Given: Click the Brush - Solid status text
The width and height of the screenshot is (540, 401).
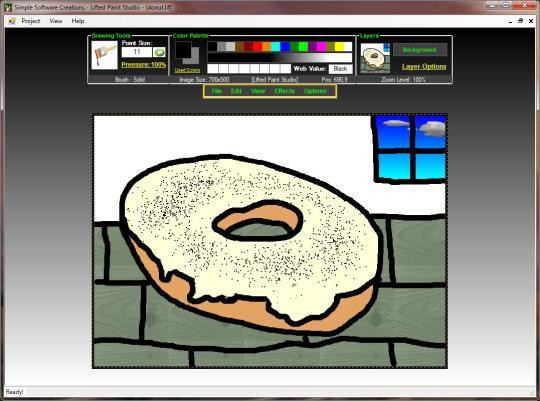Looking at the screenshot, I should coord(129,80).
